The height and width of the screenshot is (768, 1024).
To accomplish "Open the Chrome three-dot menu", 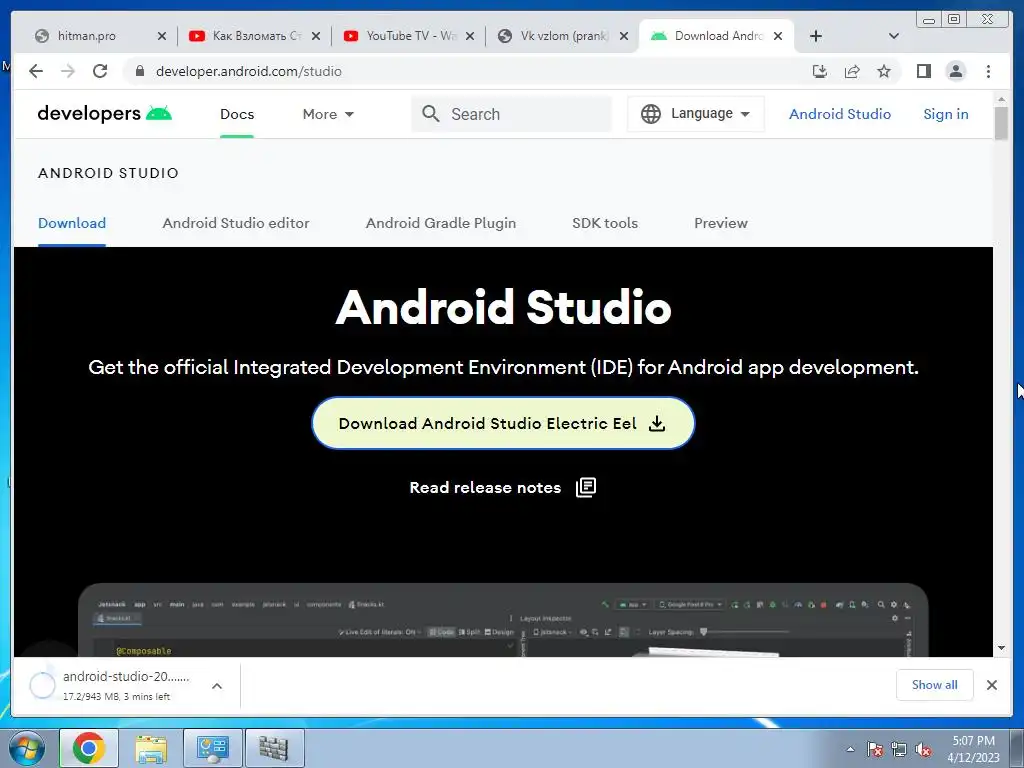I will (988, 71).
